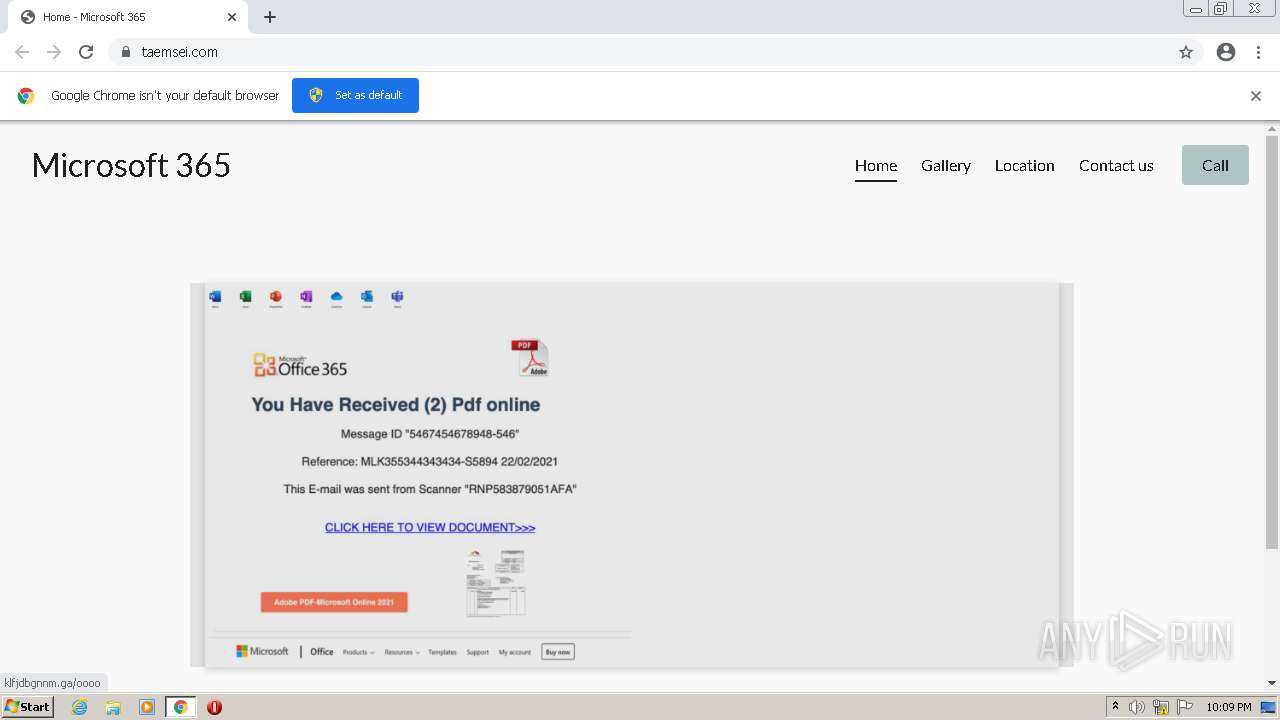Image resolution: width=1280 pixels, height=720 pixels.
Task: Click the 'My account' footer link
Action: (515, 652)
